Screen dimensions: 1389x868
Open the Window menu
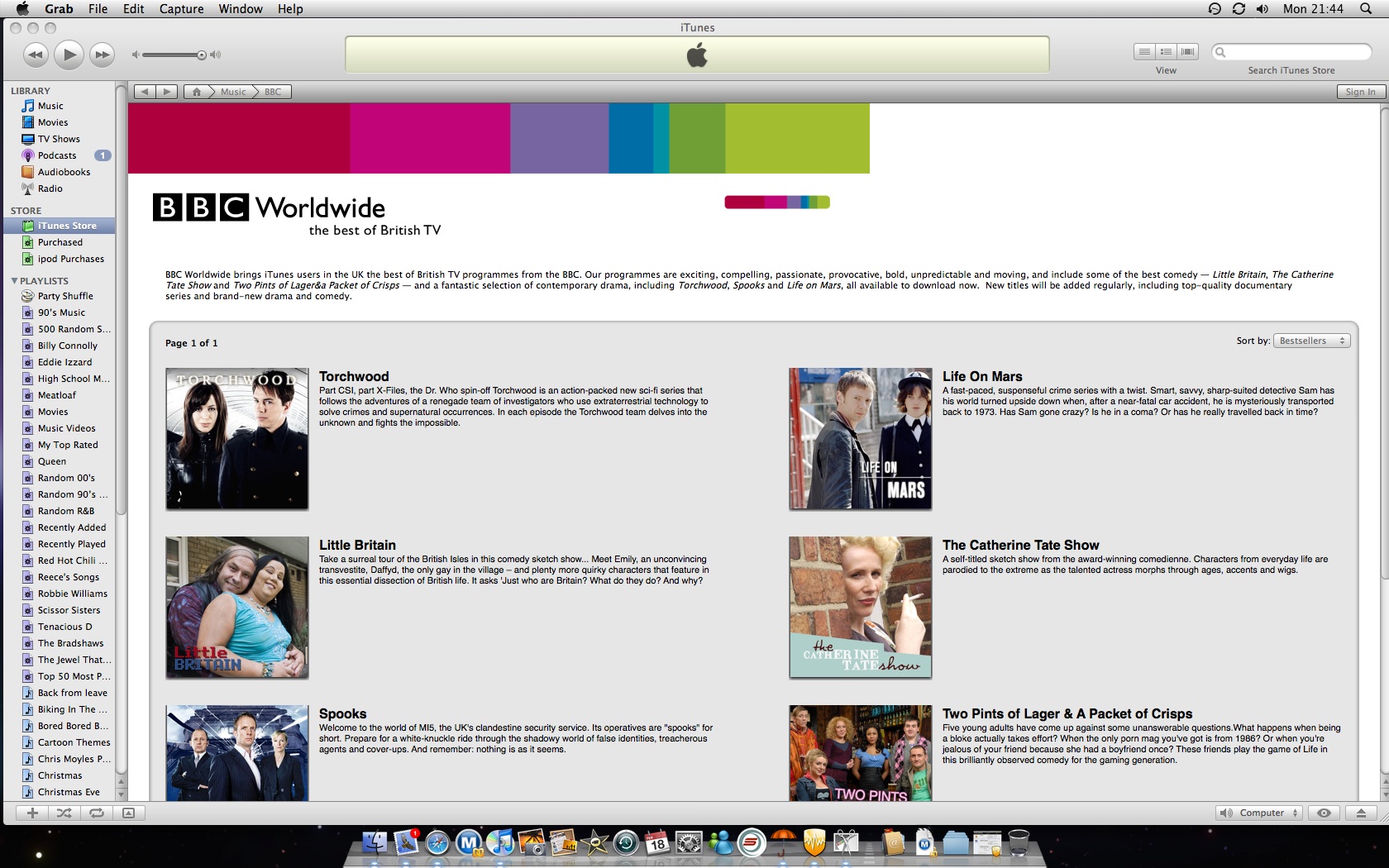pyautogui.click(x=241, y=9)
